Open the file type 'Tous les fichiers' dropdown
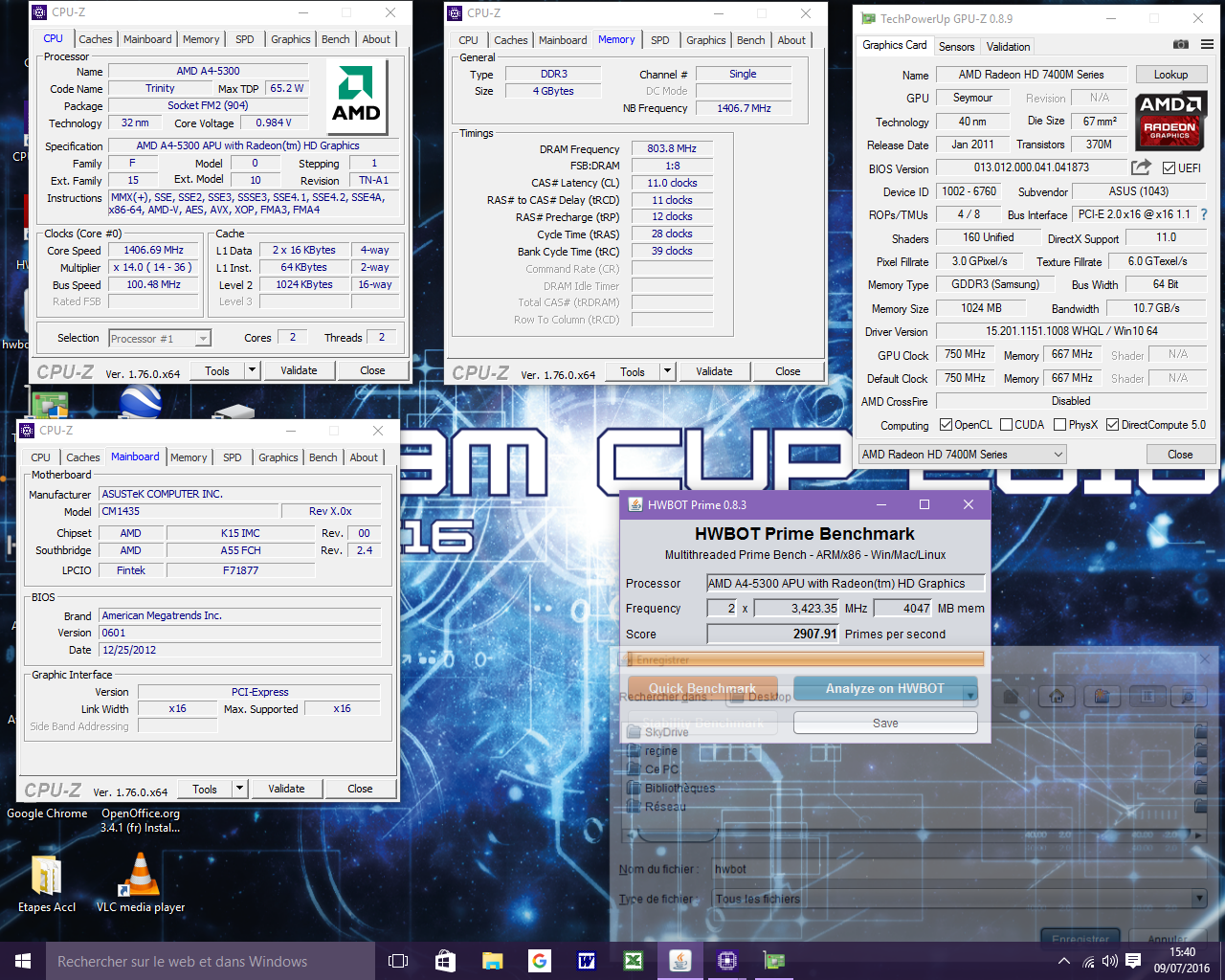Screen dimensions: 1225x980 coord(959,899)
